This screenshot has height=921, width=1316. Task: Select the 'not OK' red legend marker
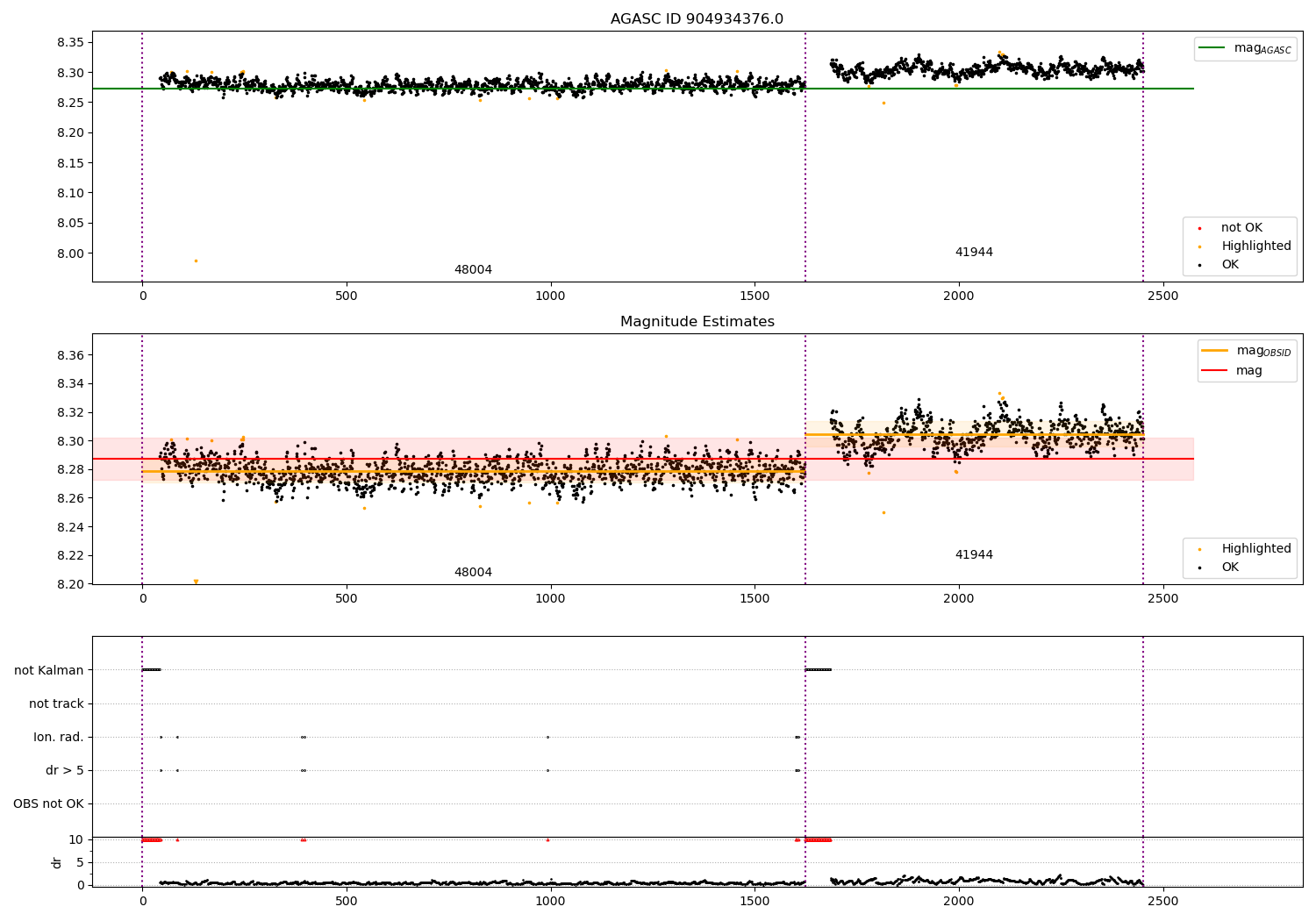pos(1200,228)
